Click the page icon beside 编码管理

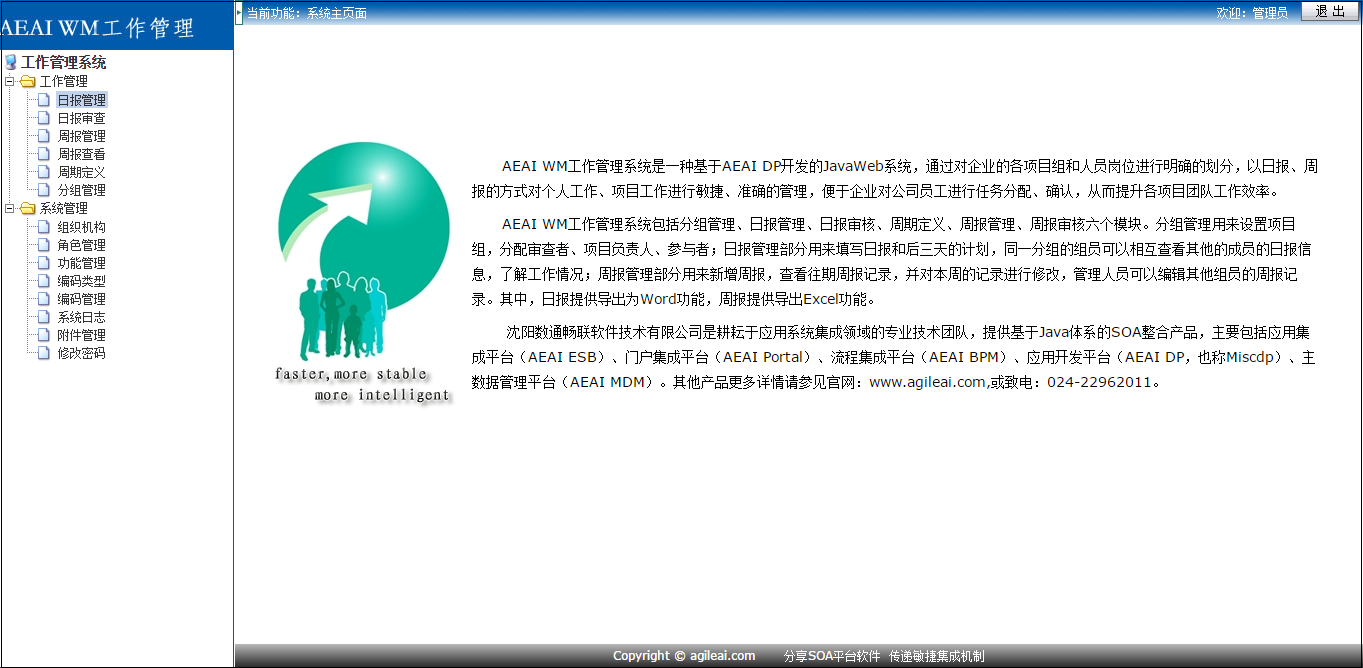[x=44, y=299]
